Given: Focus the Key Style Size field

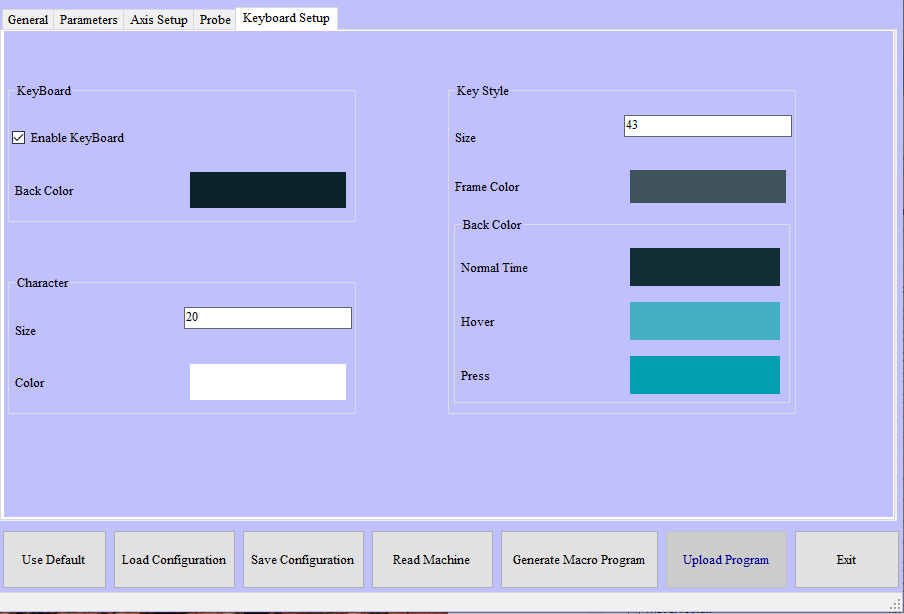Looking at the screenshot, I should point(707,126).
